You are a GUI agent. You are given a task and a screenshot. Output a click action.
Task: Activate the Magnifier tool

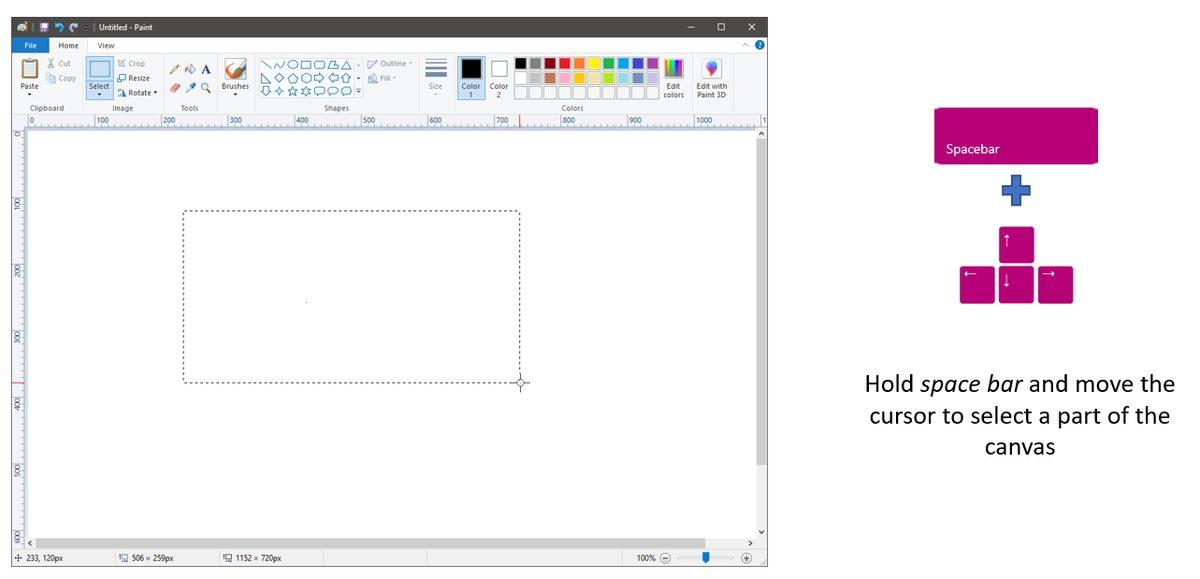204,86
